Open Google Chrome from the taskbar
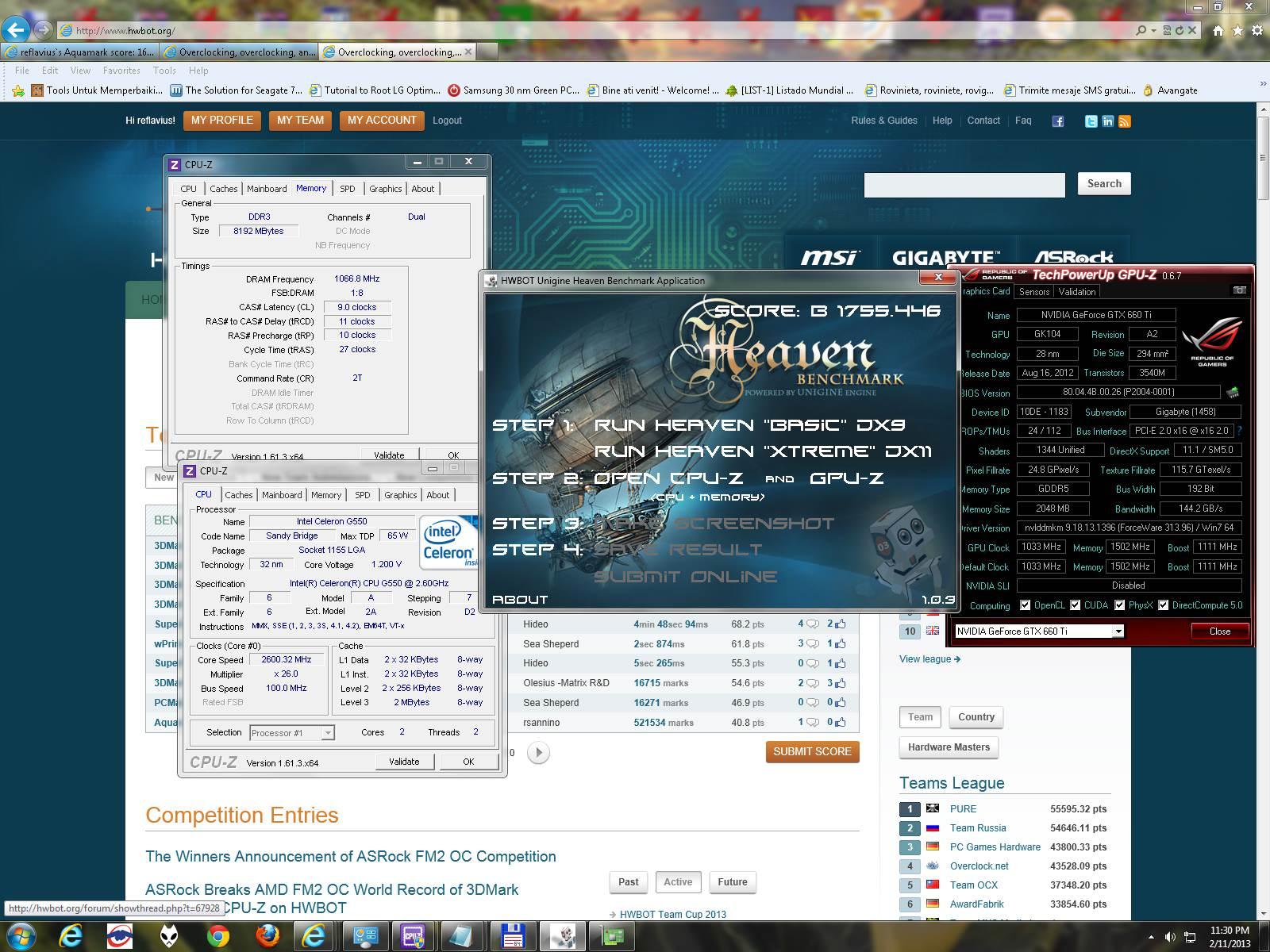1270x952 pixels. [218, 937]
